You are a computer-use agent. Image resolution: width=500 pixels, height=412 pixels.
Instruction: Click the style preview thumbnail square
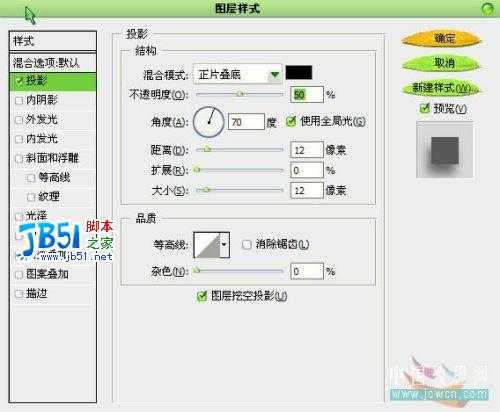[x=445, y=150]
